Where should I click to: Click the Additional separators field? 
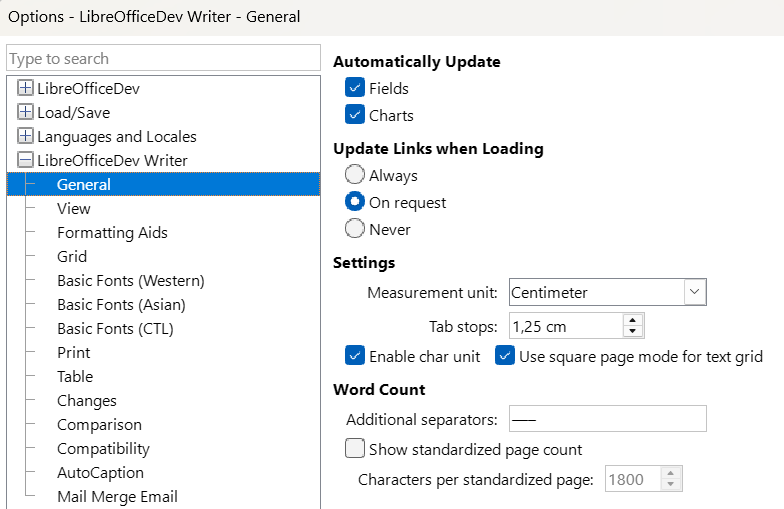607,418
